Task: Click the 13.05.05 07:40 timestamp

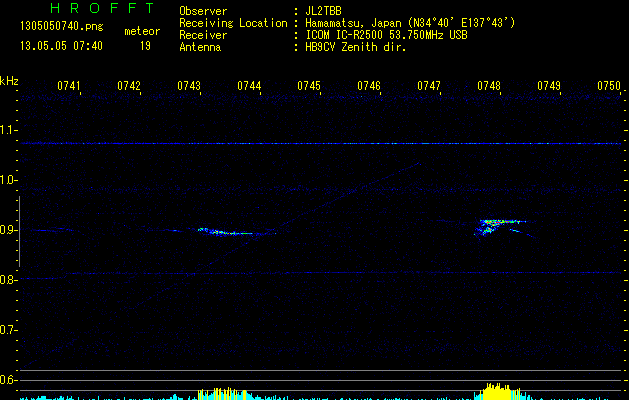Action: click(61, 46)
